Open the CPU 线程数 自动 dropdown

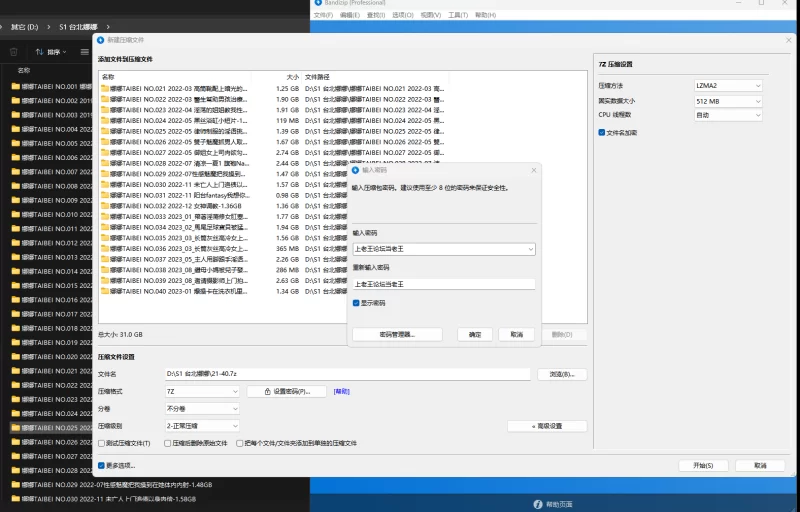[728, 115]
